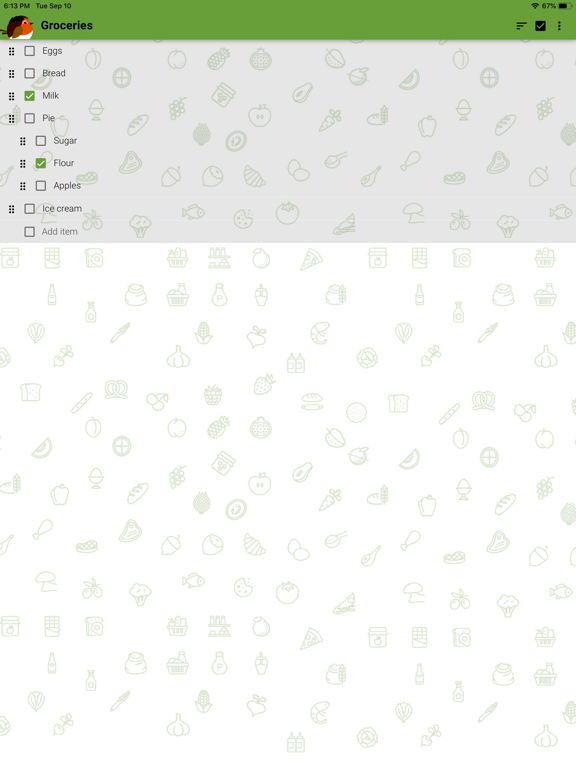Check the Sugar checkbox
The height and width of the screenshot is (768, 576).
(x=41, y=141)
